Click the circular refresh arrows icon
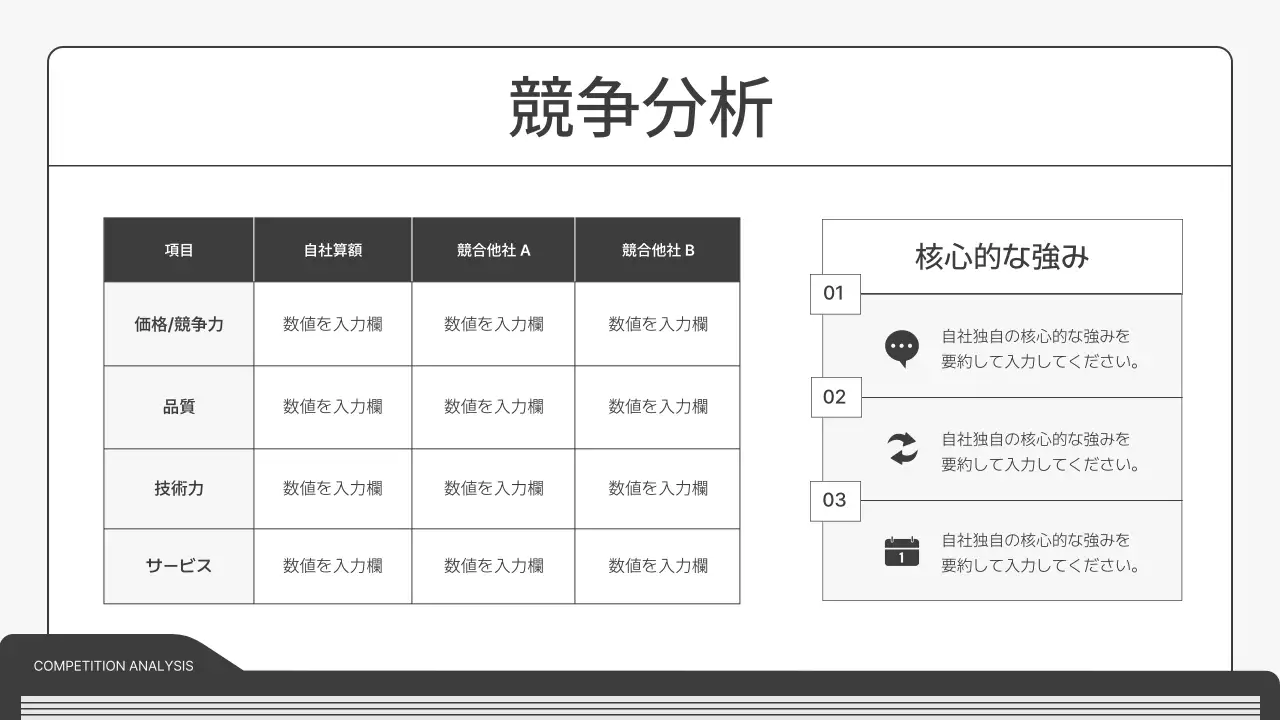 (x=902, y=450)
